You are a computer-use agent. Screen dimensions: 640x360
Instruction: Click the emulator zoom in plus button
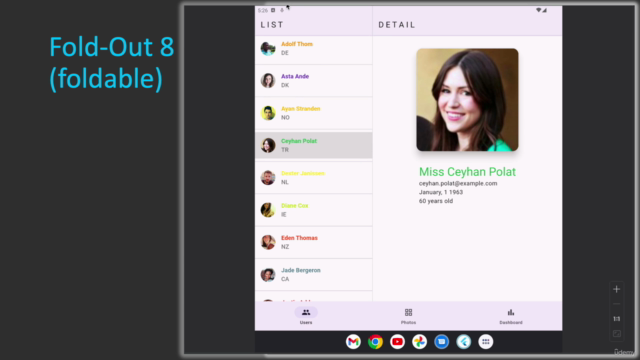click(x=616, y=289)
